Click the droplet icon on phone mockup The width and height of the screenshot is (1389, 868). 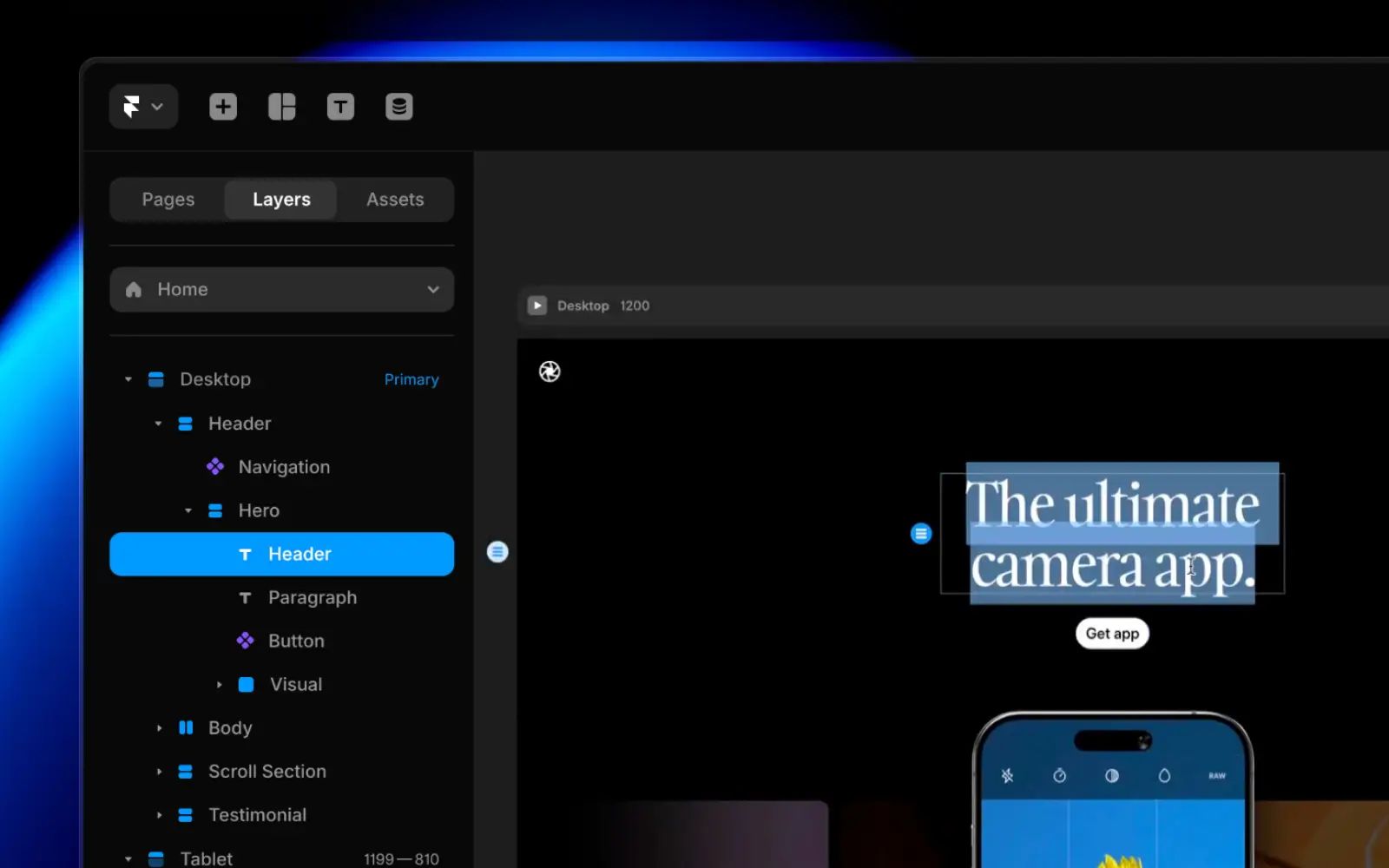pyautogui.click(x=1164, y=776)
